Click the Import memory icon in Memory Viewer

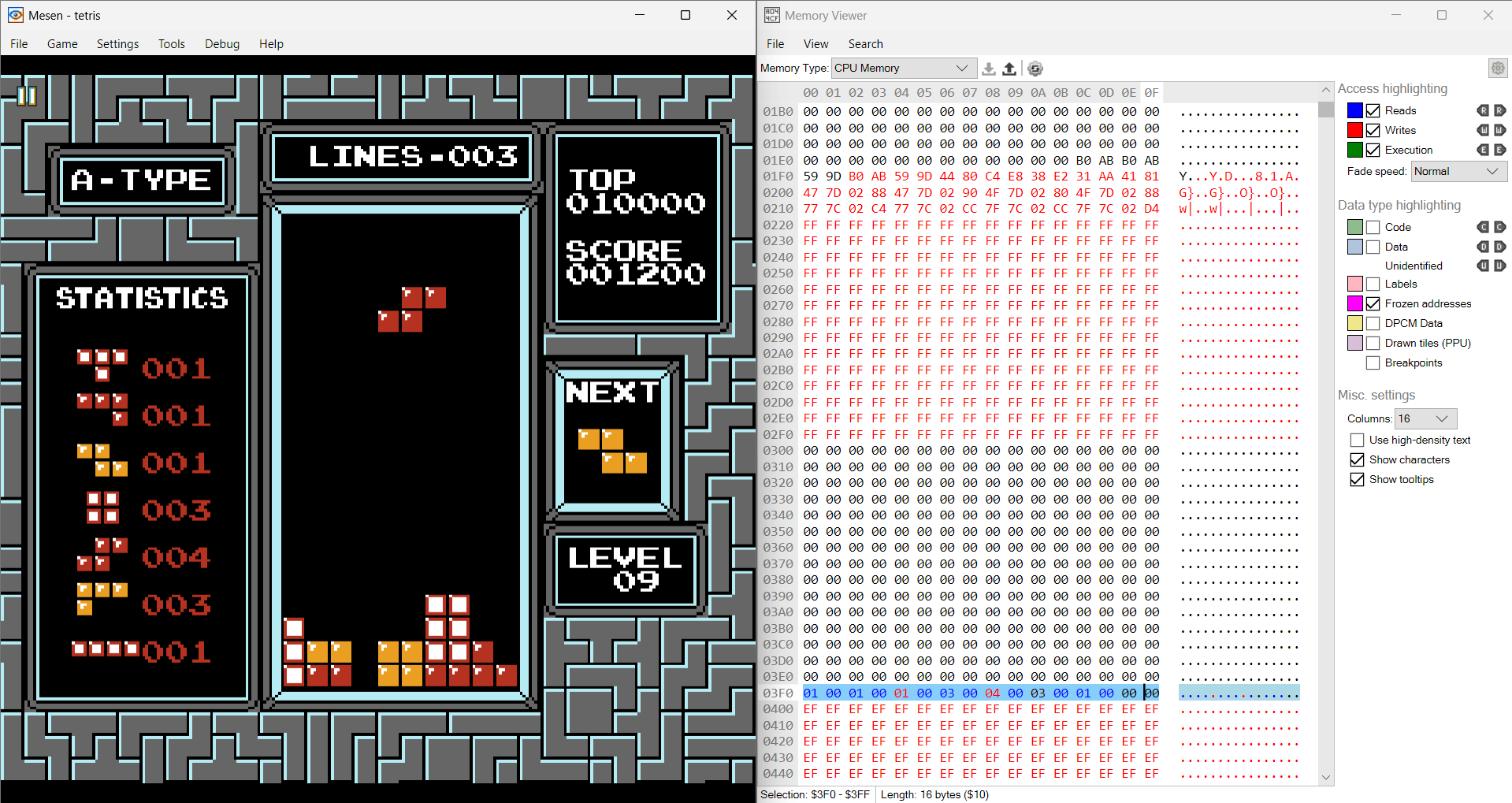tap(989, 69)
